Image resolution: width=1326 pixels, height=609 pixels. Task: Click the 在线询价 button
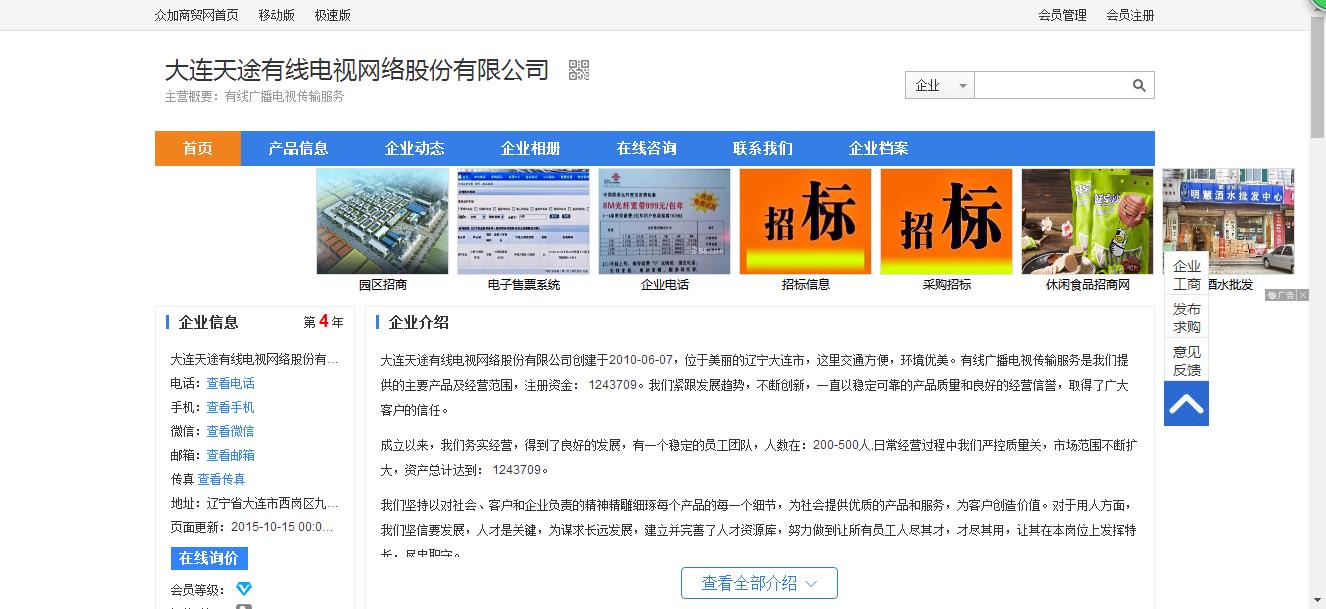point(209,558)
